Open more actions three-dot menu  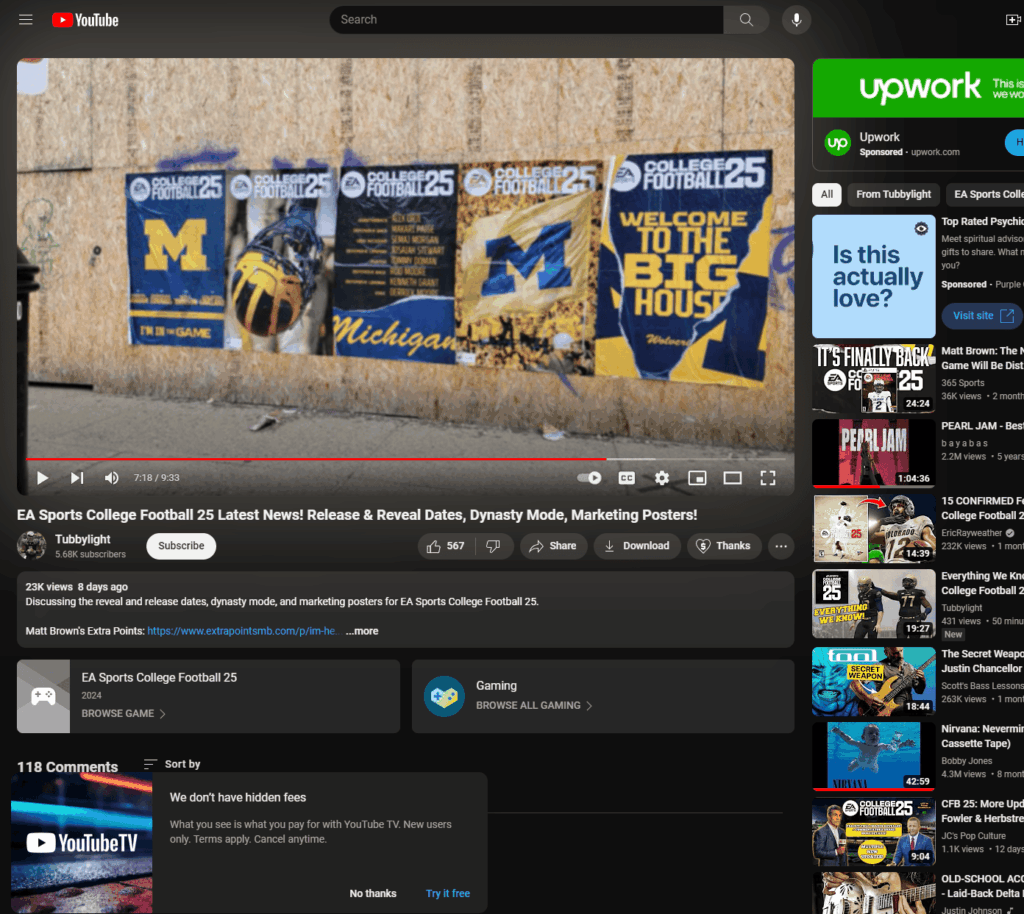click(781, 546)
